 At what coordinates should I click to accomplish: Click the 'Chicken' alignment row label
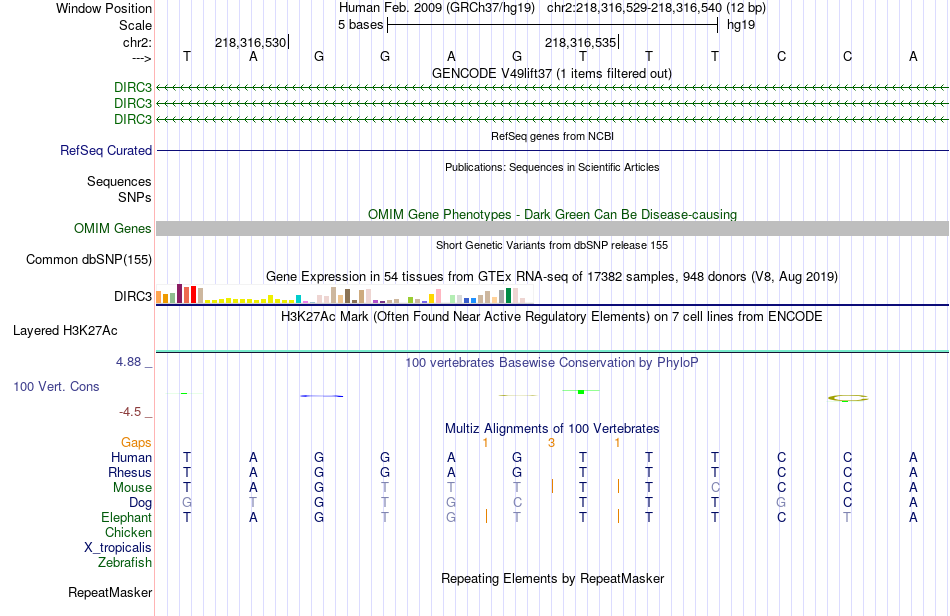[128, 532]
